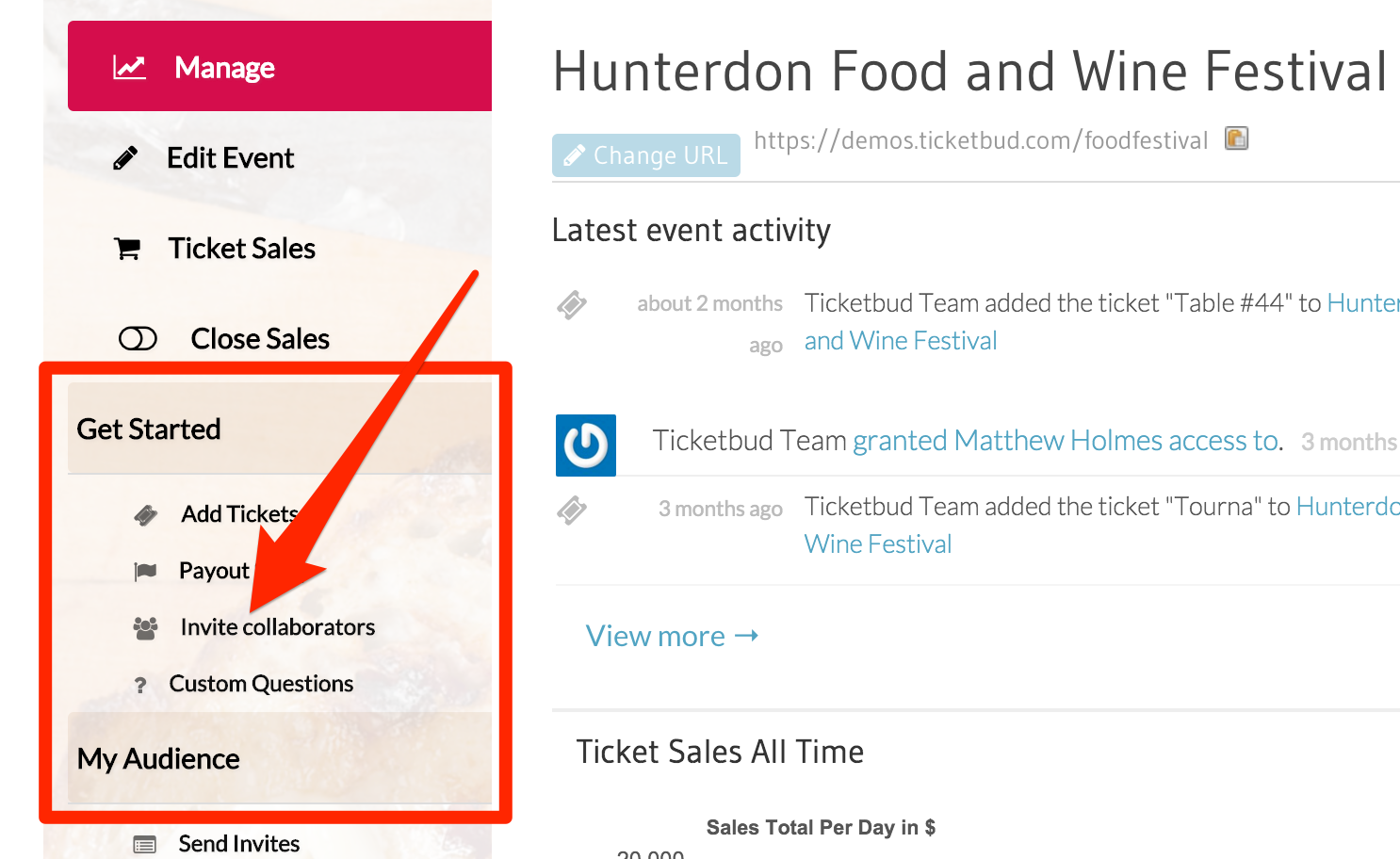Click the Ticket Sales cart icon
Image resolution: width=1400 pixels, height=859 pixels.
[x=127, y=249]
